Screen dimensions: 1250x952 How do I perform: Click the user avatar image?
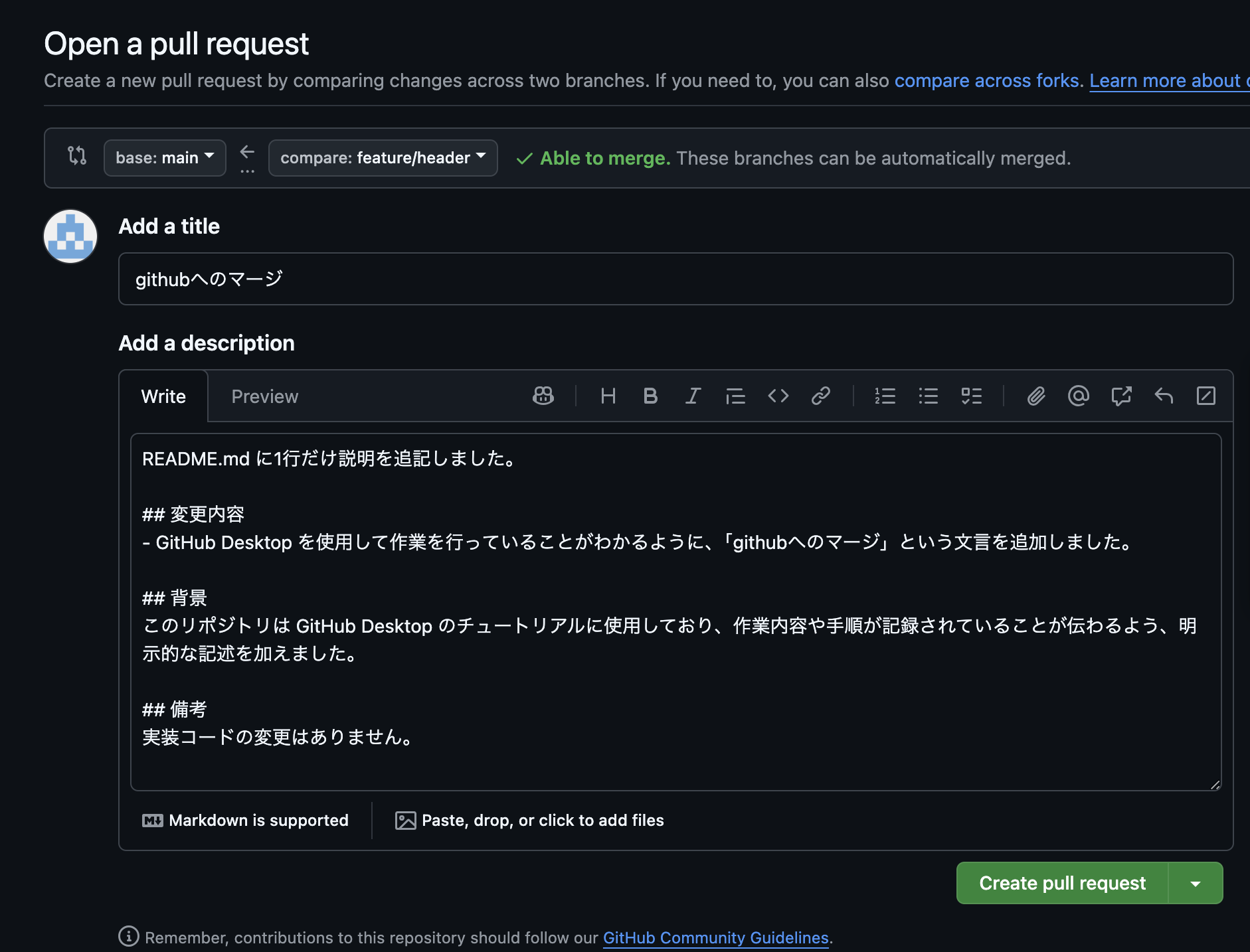pyautogui.click(x=70, y=236)
